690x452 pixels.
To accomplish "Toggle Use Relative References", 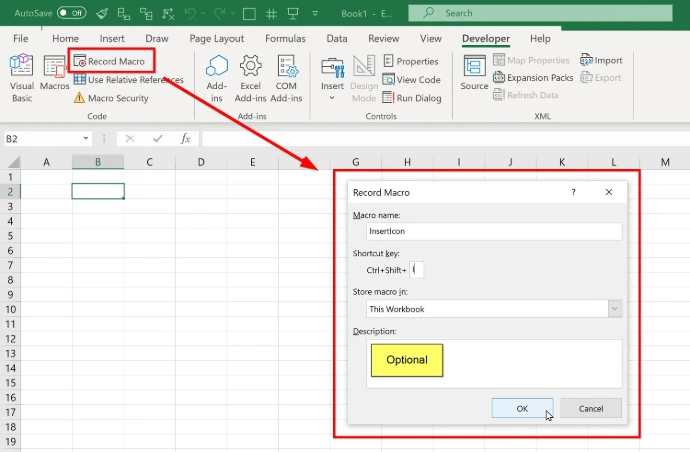I will 128,80.
